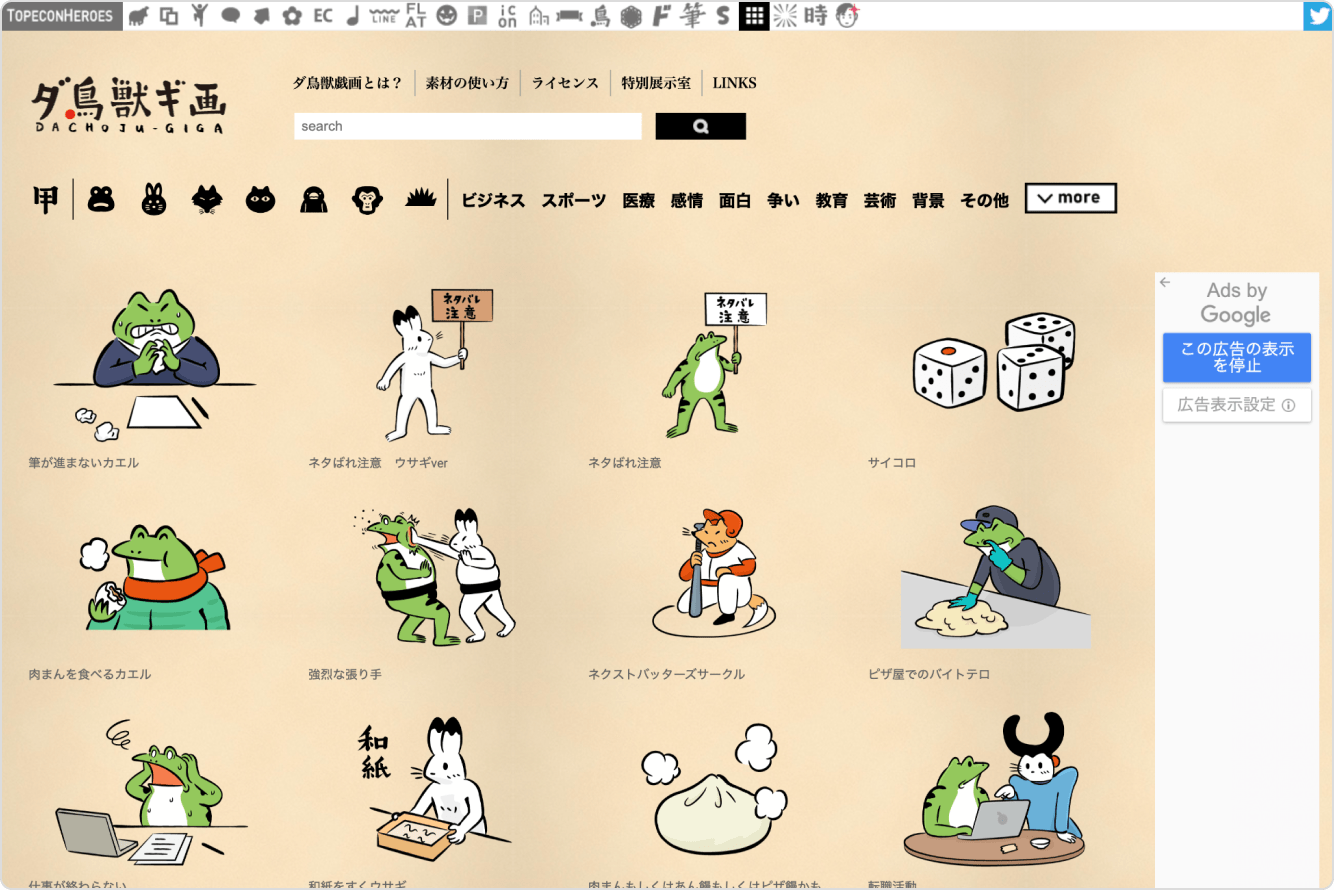Open the ダ鳥獣戯画とは？ page
This screenshot has width=1334, height=890.
347,83
